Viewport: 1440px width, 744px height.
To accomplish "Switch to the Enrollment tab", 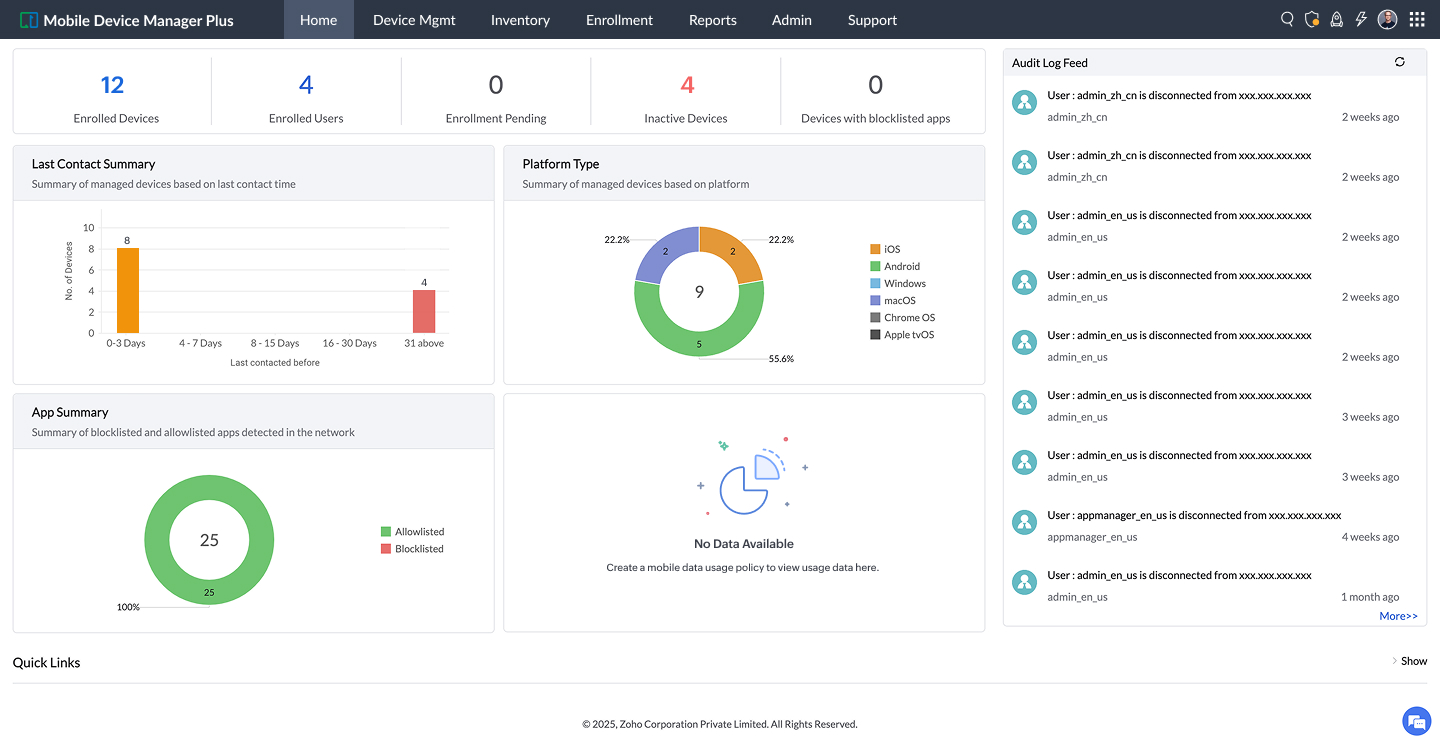I will point(619,20).
